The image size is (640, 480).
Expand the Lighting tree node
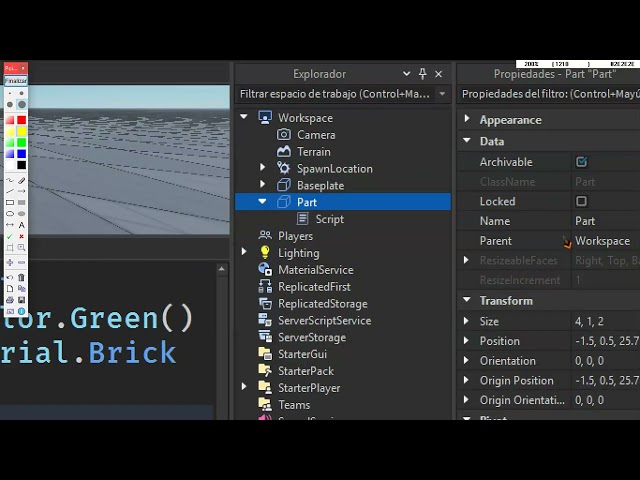point(244,252)
